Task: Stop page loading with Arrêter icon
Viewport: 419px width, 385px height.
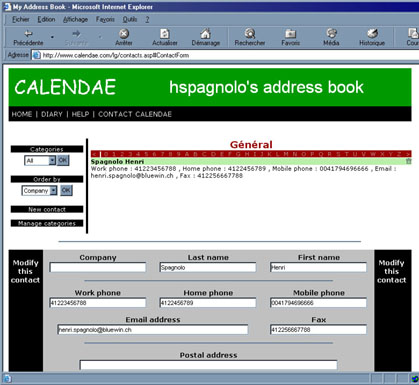Action: click(124, 34)
